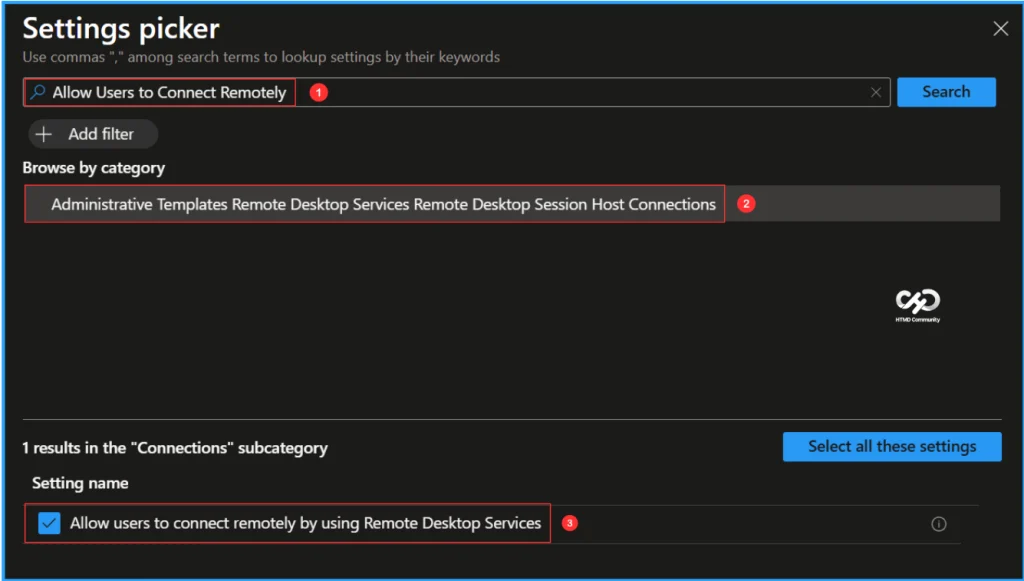Screen dimensions: 1024x581
Task: Clear search text with the X icon
Action: click(x=876, y=93)
